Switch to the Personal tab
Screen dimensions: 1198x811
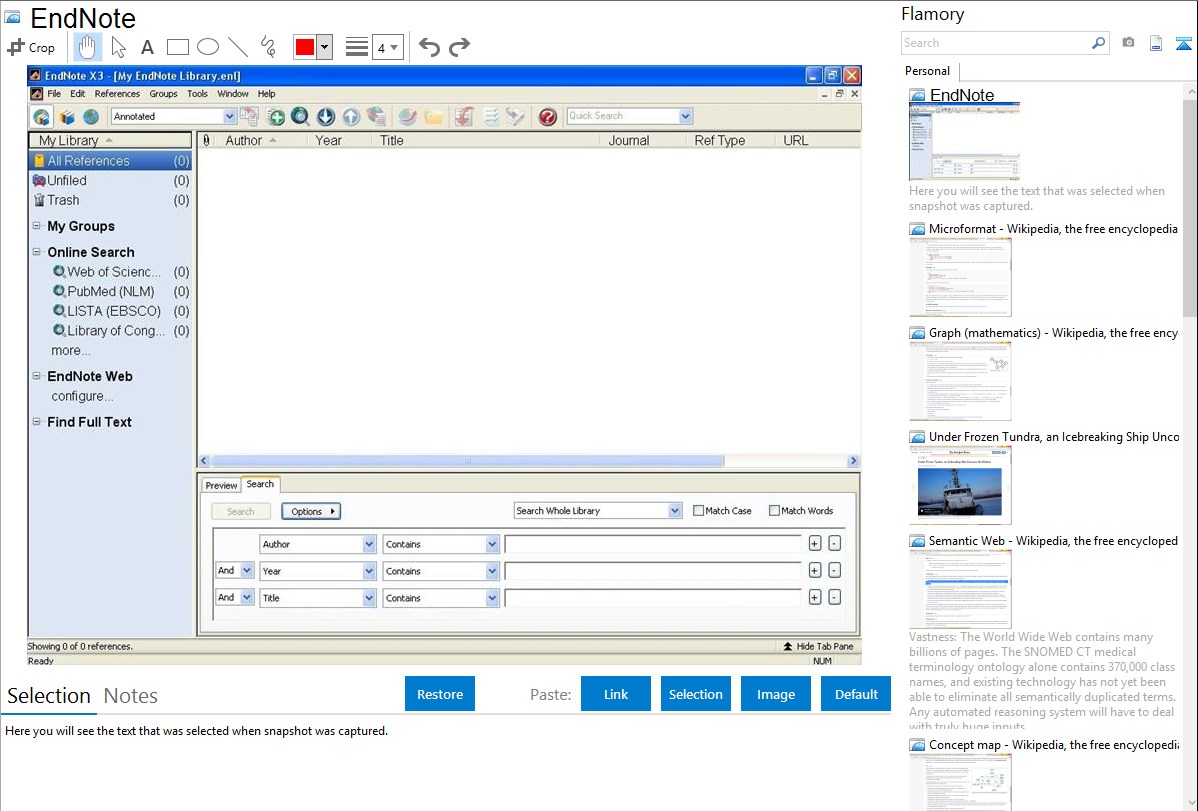[x=928, y=71]
